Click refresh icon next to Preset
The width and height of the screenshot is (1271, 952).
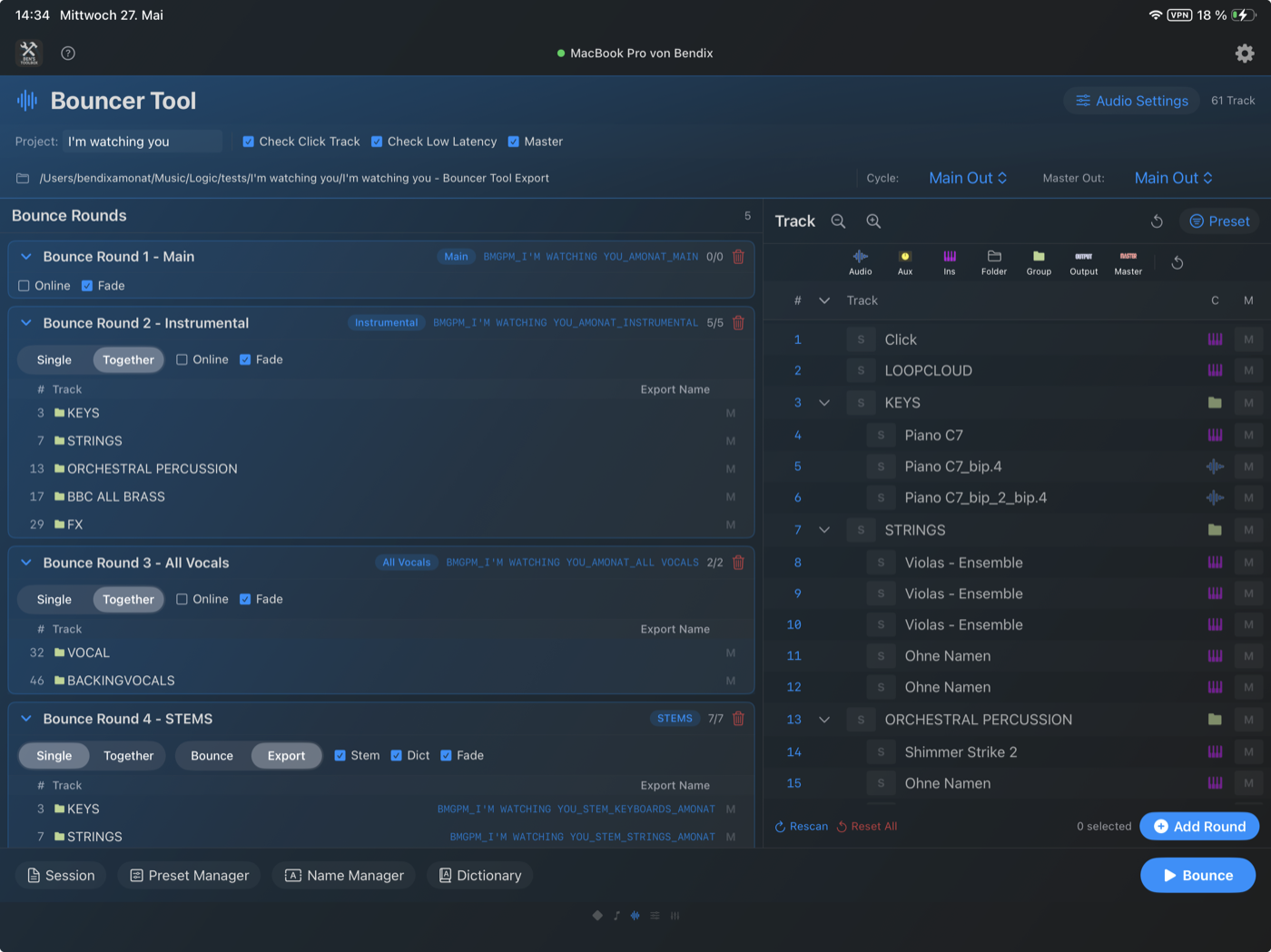1157,221
